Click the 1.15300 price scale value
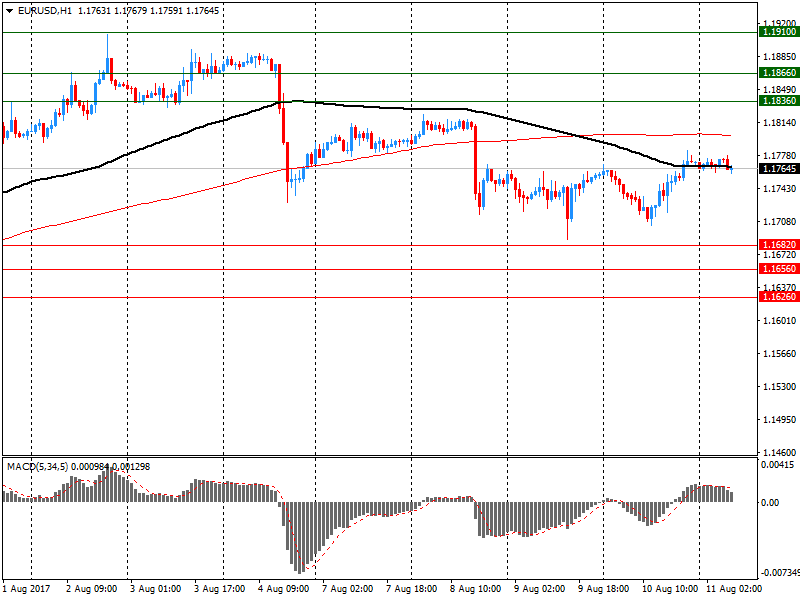The image size is (800, 600). [779, 387]
